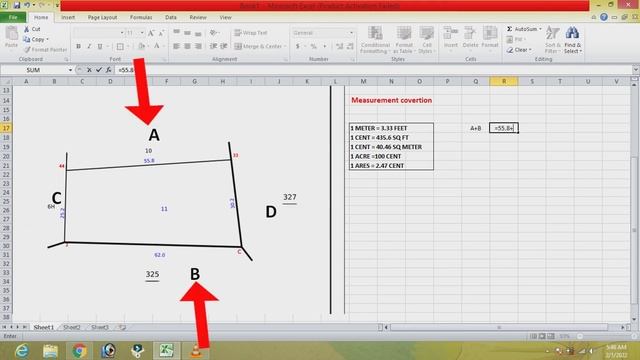Click the Font Color A icon
Screen dimensions: 640x360
pyautogui.click(x=156, y=47)
